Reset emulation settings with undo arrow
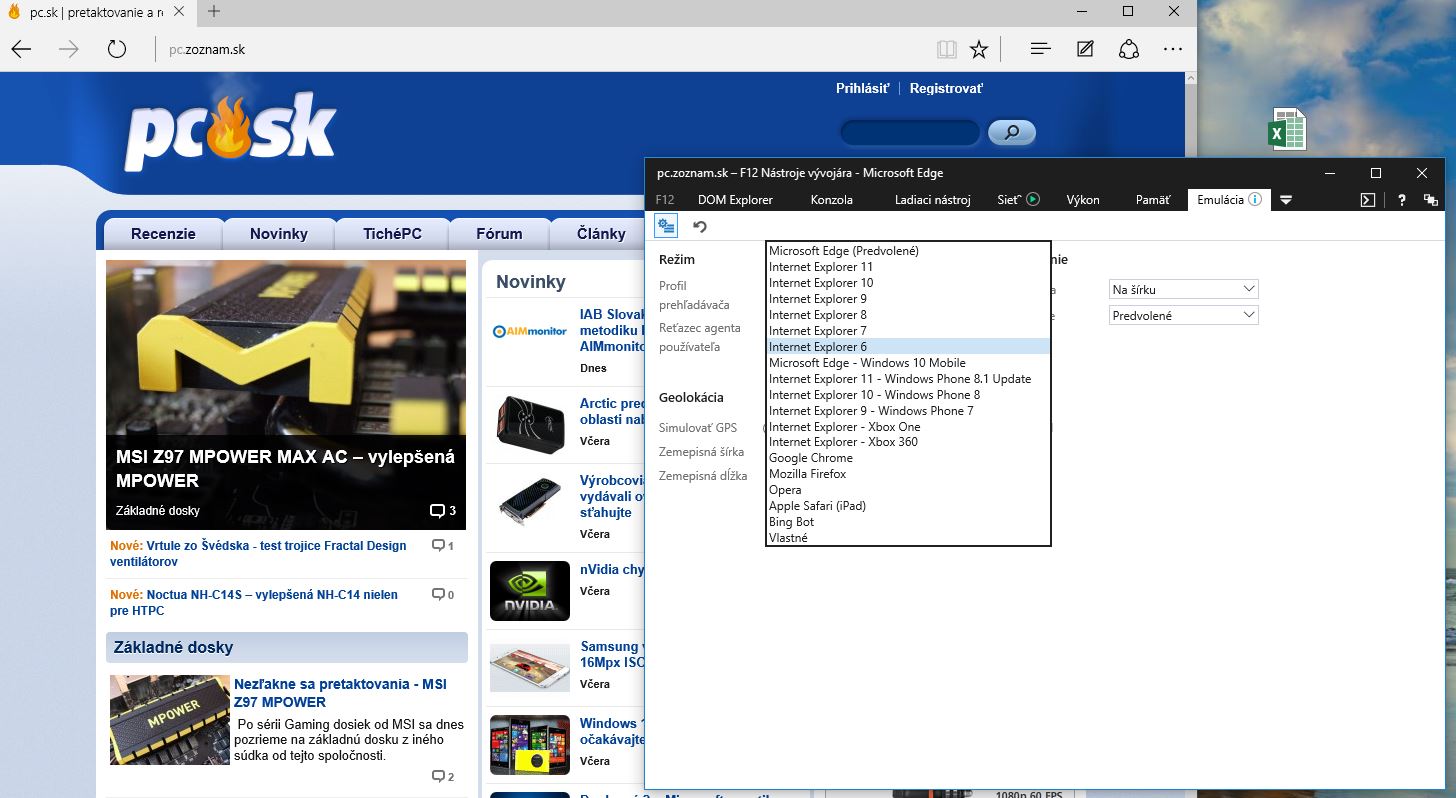Viewport: 1456px width, 798px height. 700,227
